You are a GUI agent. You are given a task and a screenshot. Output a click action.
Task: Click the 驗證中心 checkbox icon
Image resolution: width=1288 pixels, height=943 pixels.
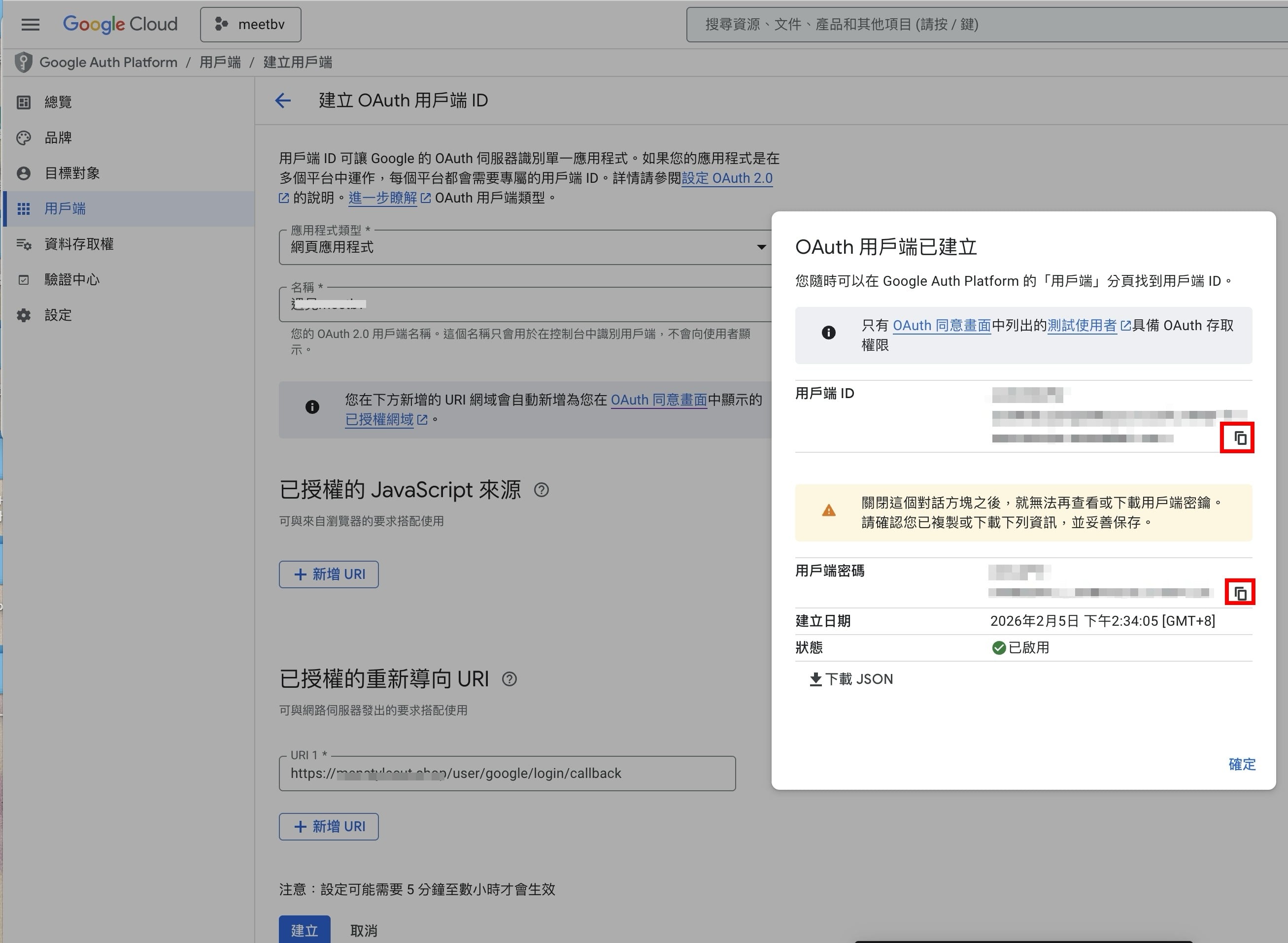(24, 280)
